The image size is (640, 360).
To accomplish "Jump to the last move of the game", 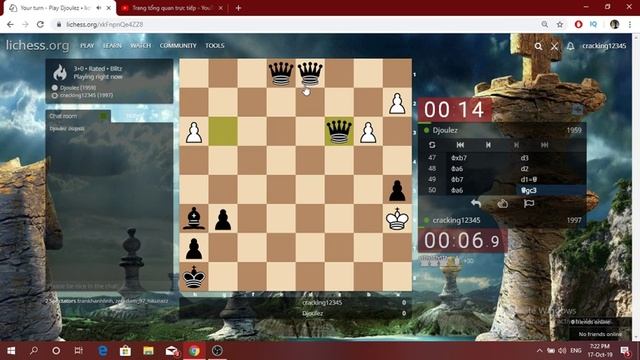I will (544, 145).
